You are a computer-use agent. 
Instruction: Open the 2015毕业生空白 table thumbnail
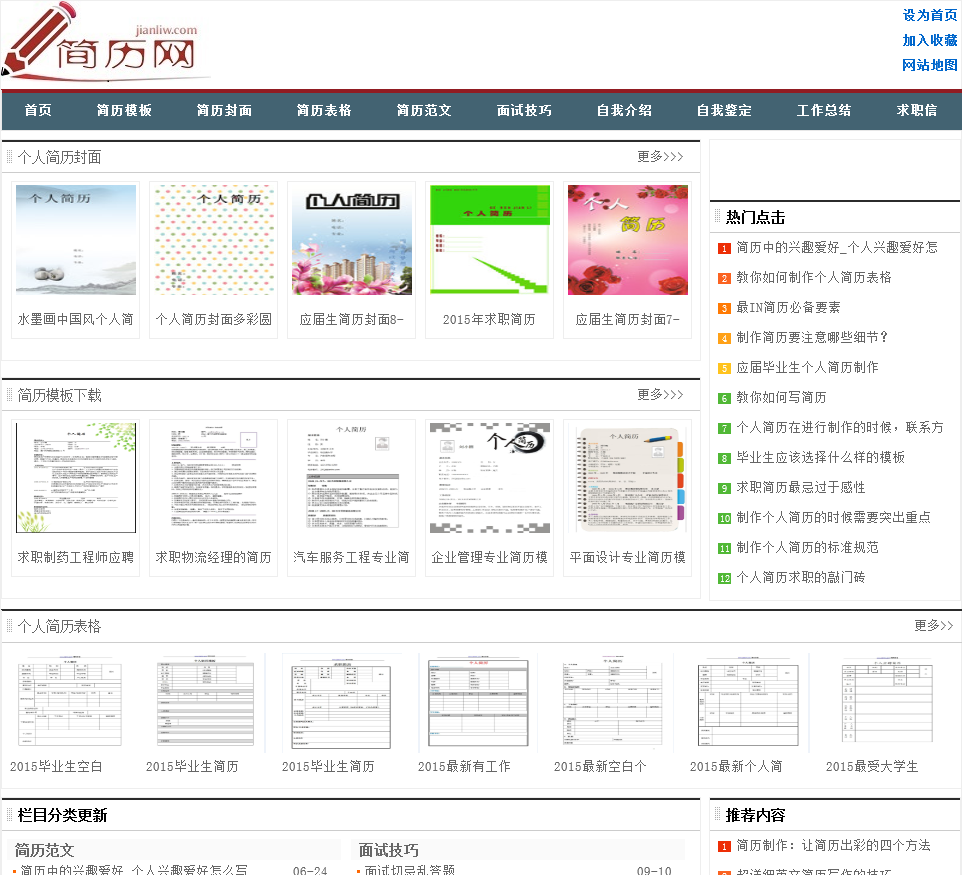point(69,702)
